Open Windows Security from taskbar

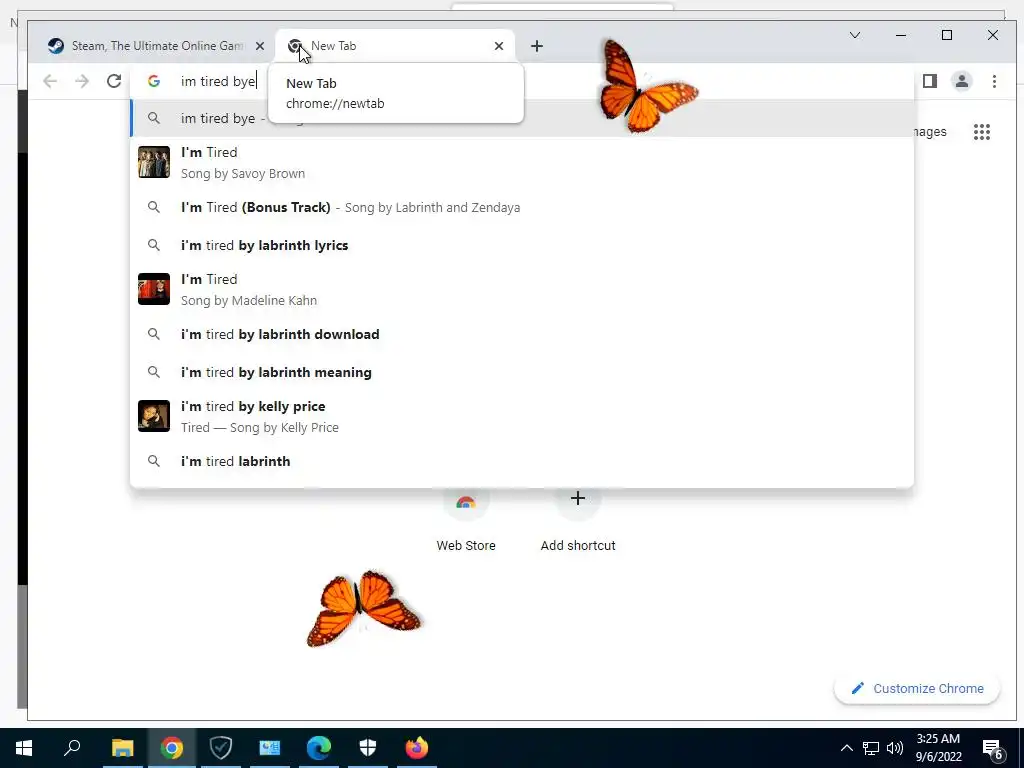pyautogui.click(x=368, y=748)
